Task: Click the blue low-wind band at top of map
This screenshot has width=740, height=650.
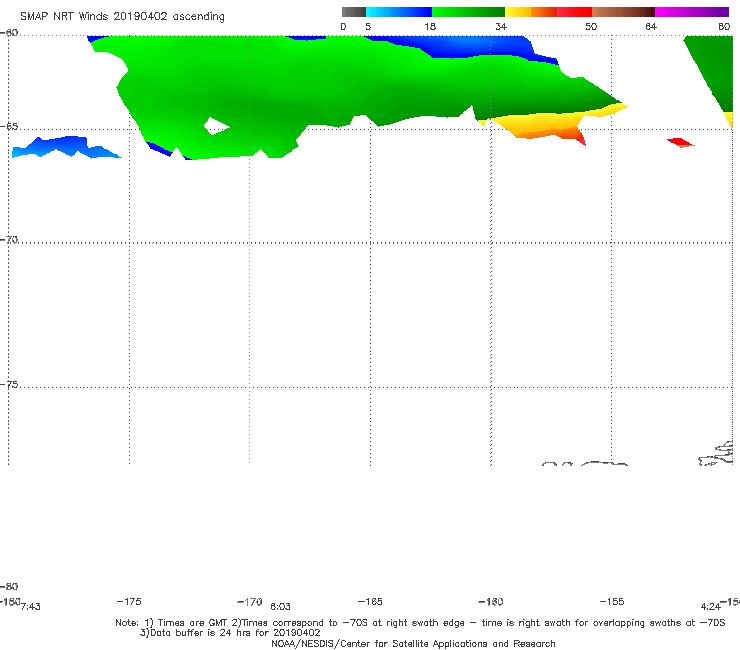Action: [472, 46]
